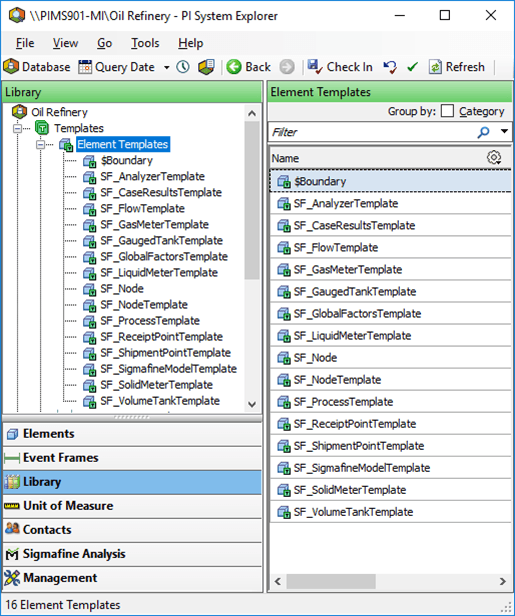Select SF_FlowTemplate in the Name list
The image size is (515, 616).
click(x=336, y=248)
